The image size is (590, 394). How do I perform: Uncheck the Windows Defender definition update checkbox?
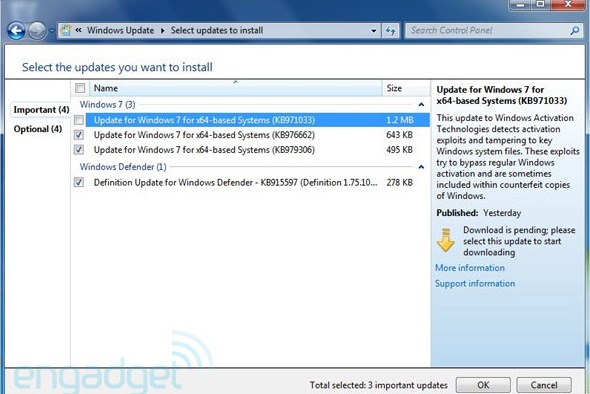pyautogui.click(x=79, y=183)
